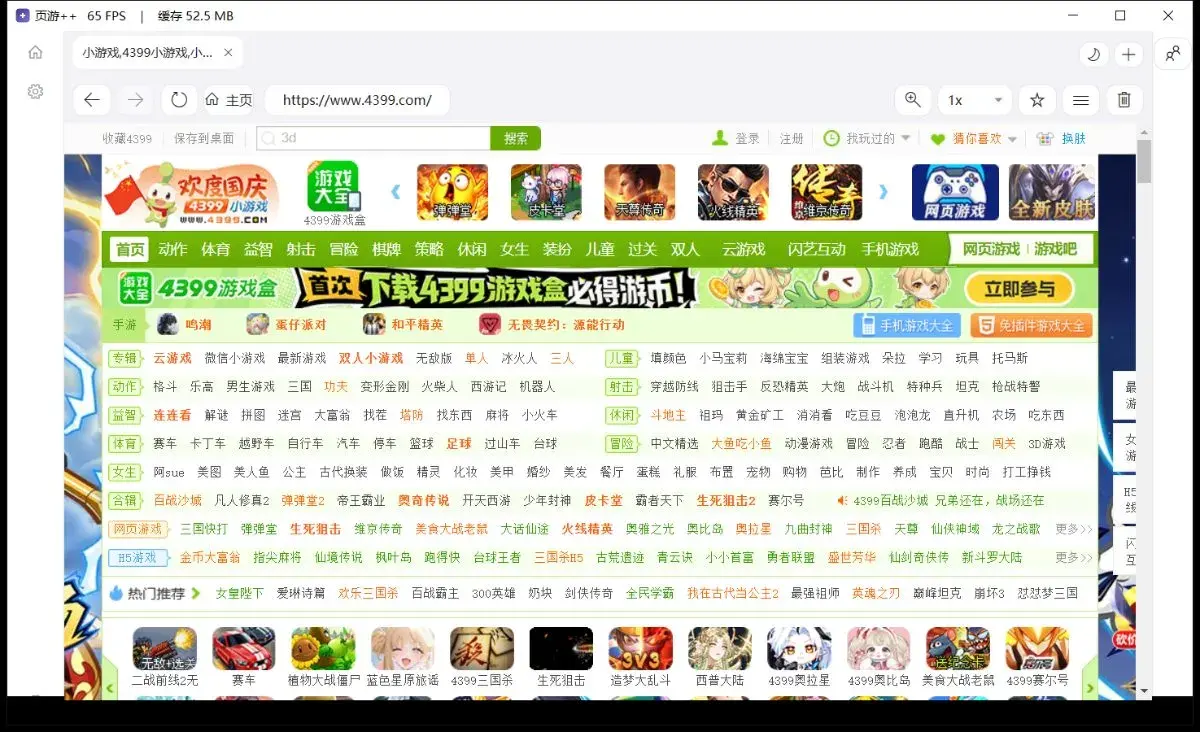The width and height of the screenshot is (1200, 732).
Task: Click the 立即参与 banner button
Action: [1019, 289]
